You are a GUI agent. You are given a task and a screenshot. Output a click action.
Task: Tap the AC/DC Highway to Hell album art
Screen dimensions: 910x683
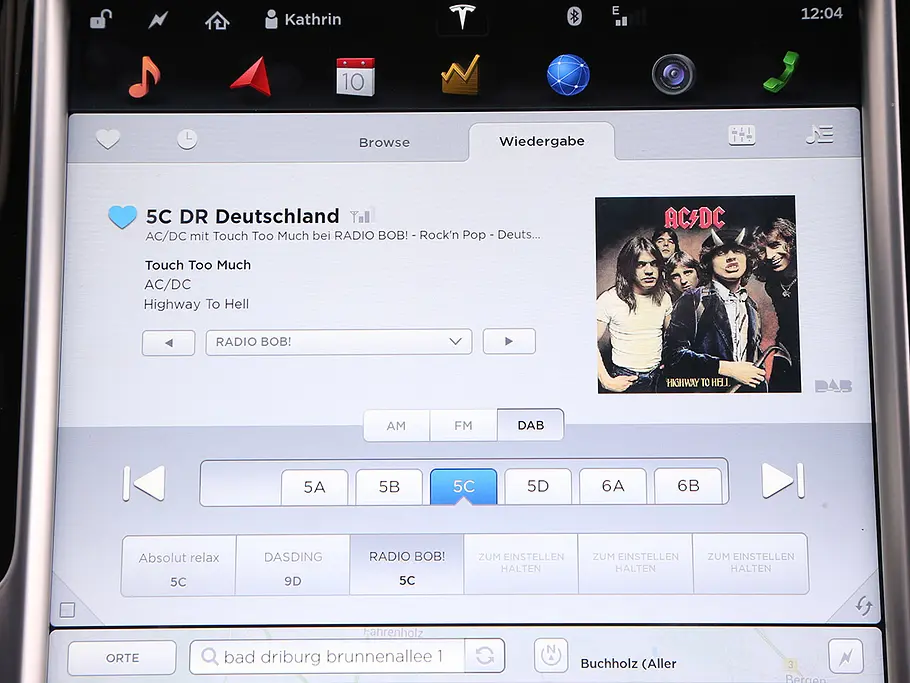[x=699, y=295]
